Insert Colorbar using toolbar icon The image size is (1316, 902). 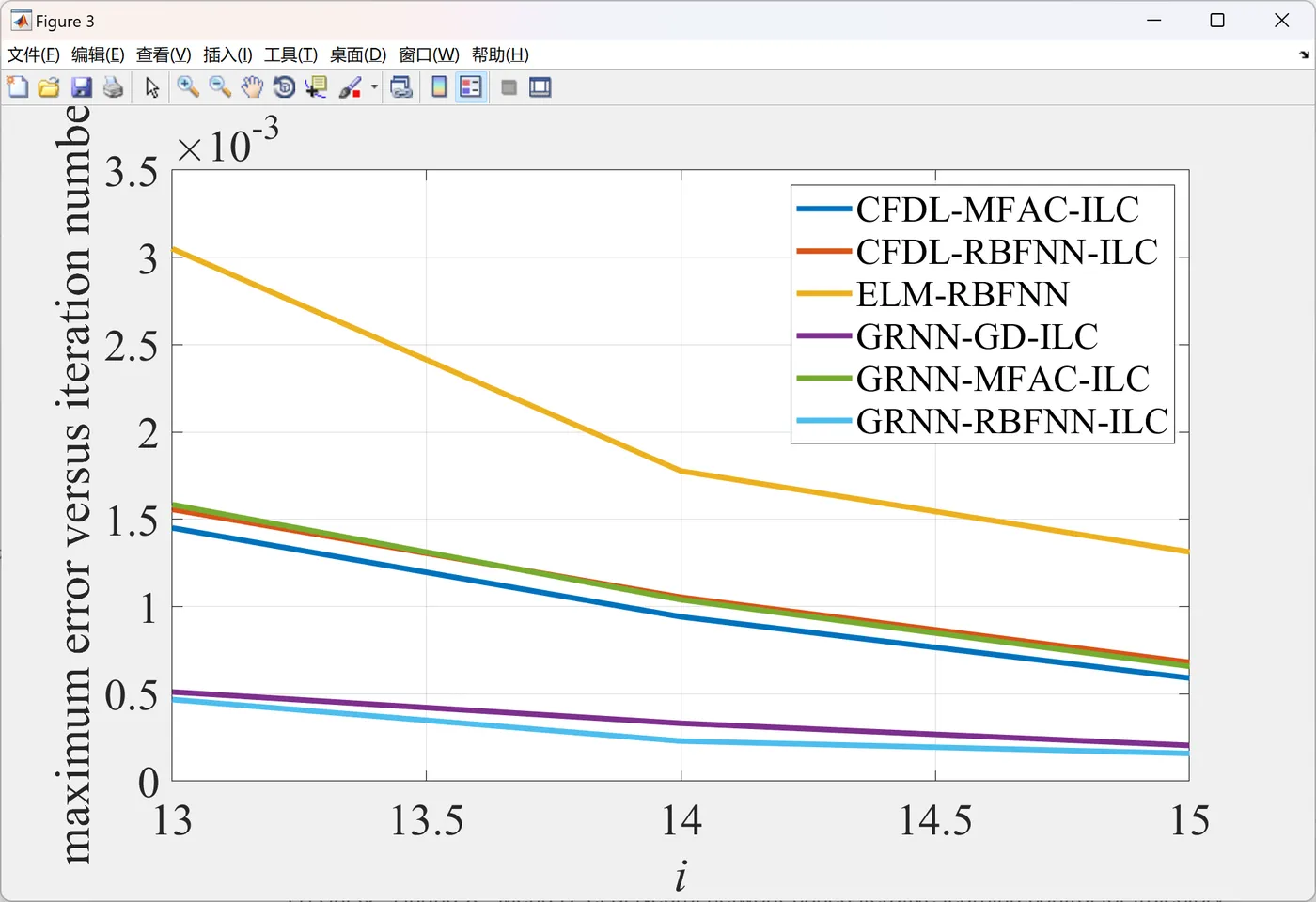pyautogui.click(x=439, y=87)
